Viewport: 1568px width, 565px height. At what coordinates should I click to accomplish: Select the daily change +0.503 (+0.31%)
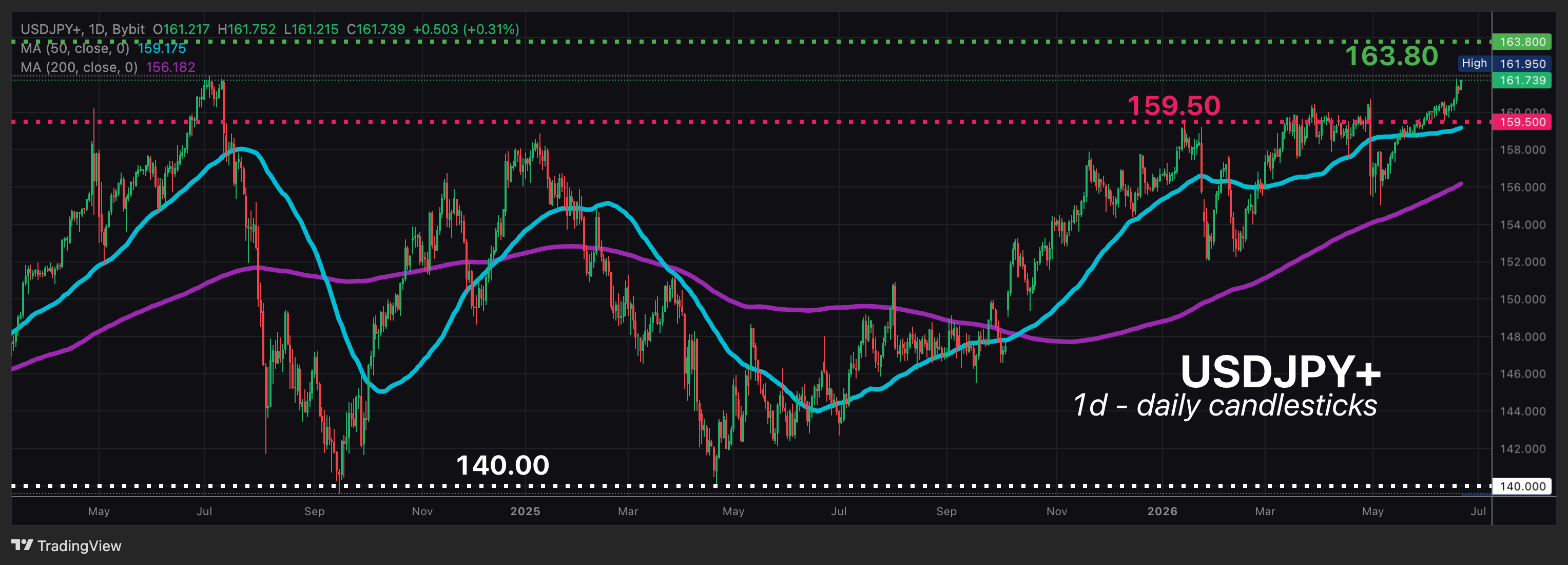[x=466, y=29]
